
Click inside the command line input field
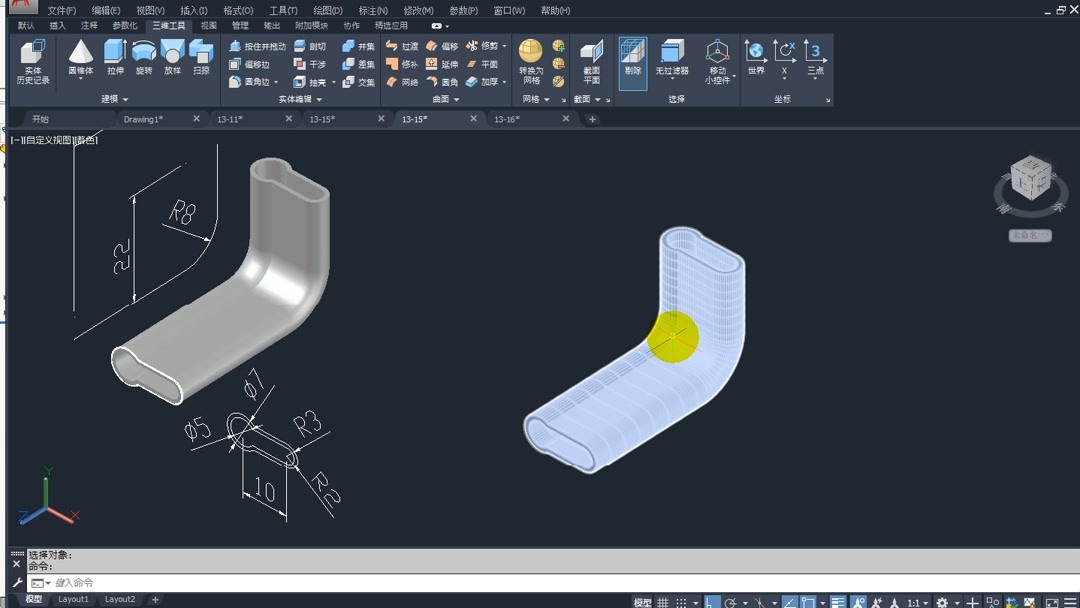coord(150,582)
